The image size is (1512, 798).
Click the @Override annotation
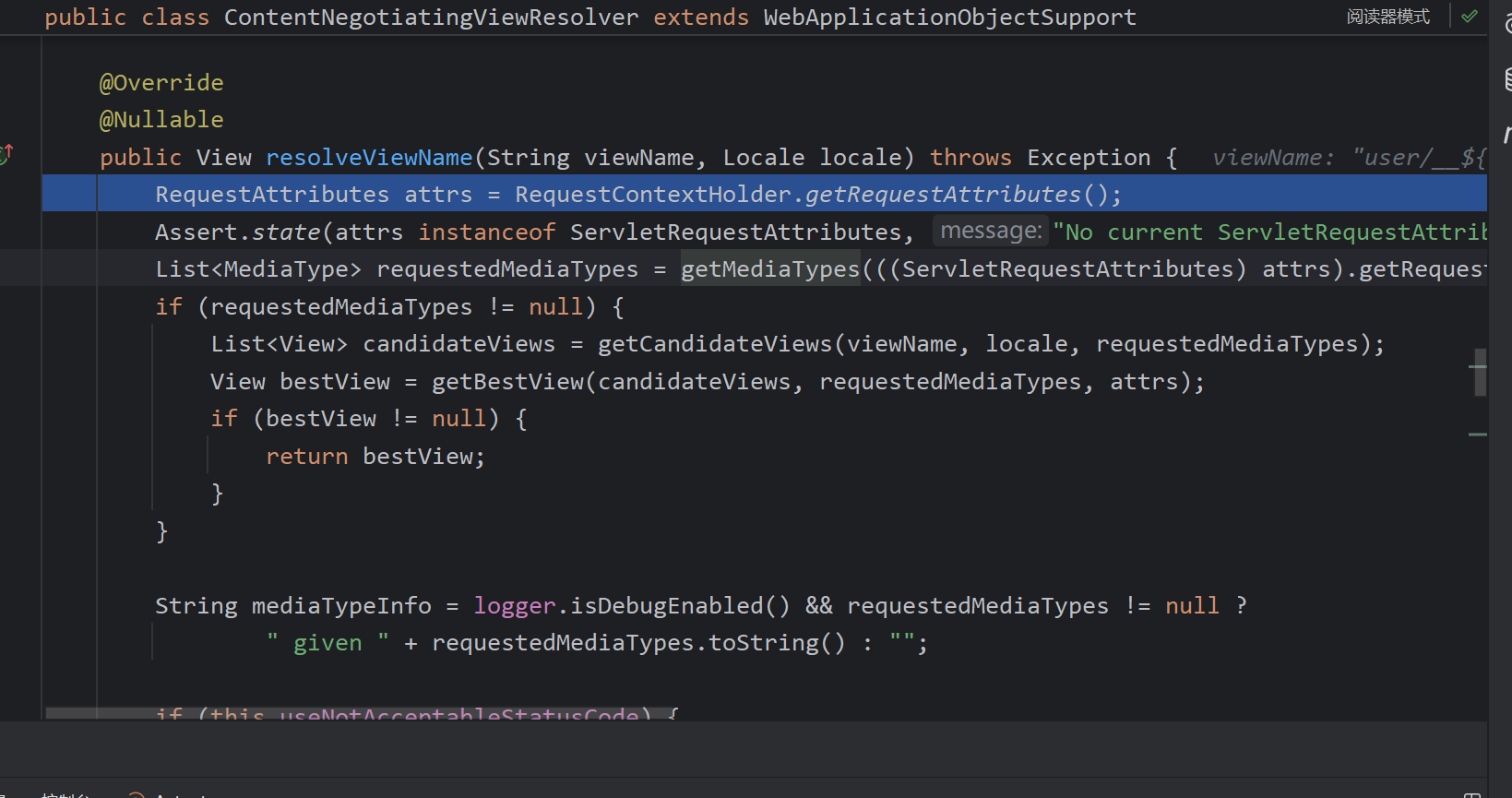[161, 83]
